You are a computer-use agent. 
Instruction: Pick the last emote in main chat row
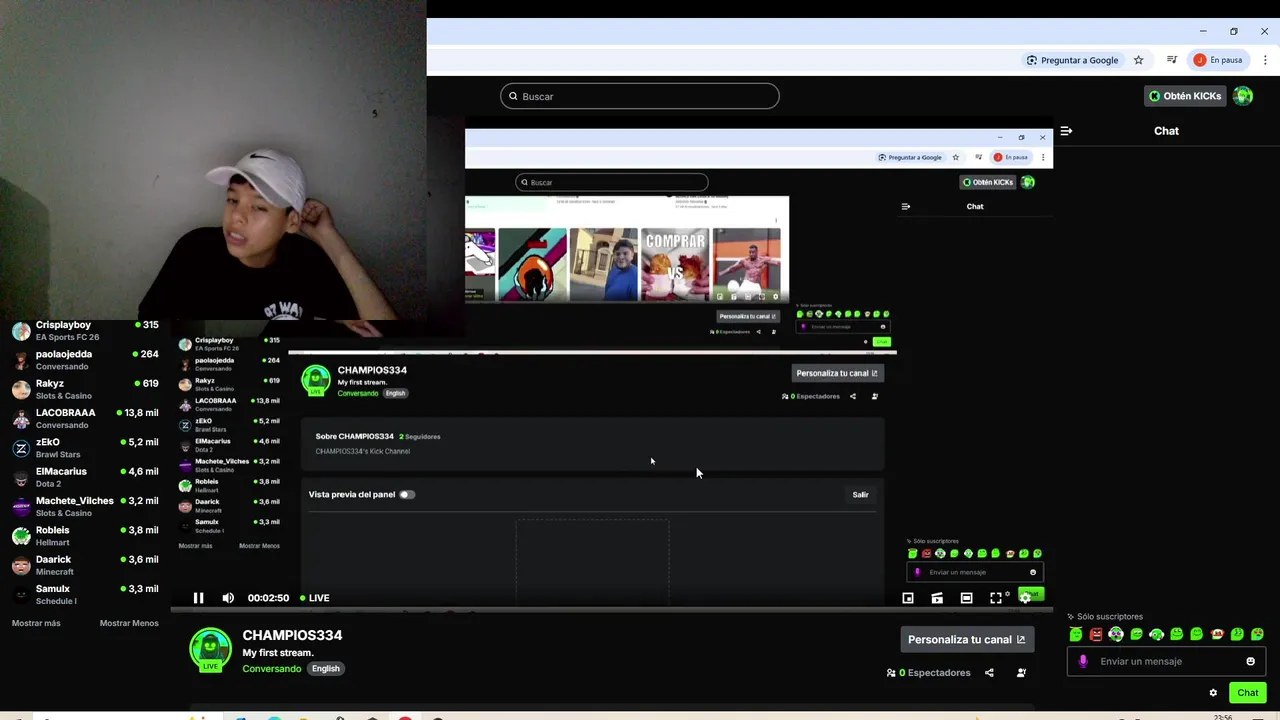tap(1257, 634)
